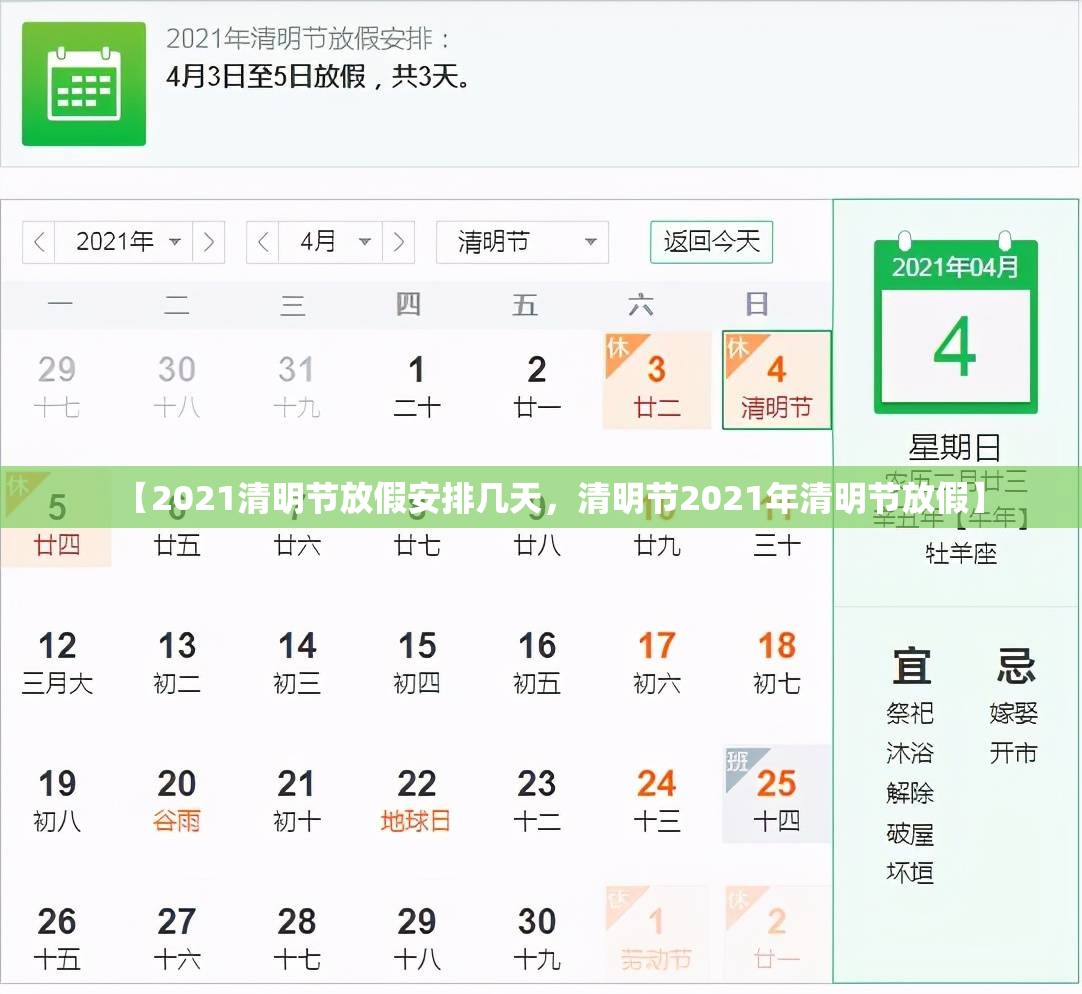Select April 1 二十 date
The image size is (1082, 994).
[417, 387]
